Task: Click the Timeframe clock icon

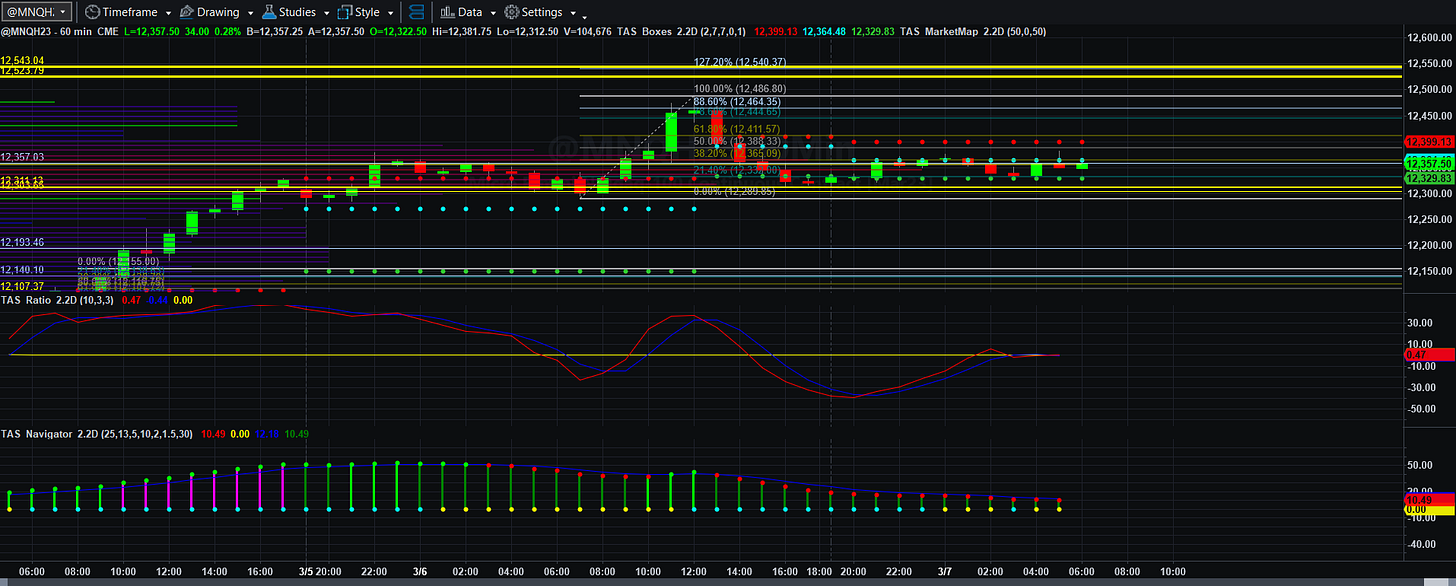Action: [x=91, y=12]
